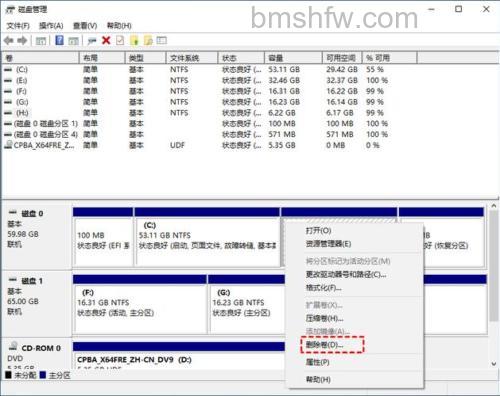Image resolution: width=500 pixels, height=396 pixels.
Task: Click the drive icon beside the red X
Action: 92,41
